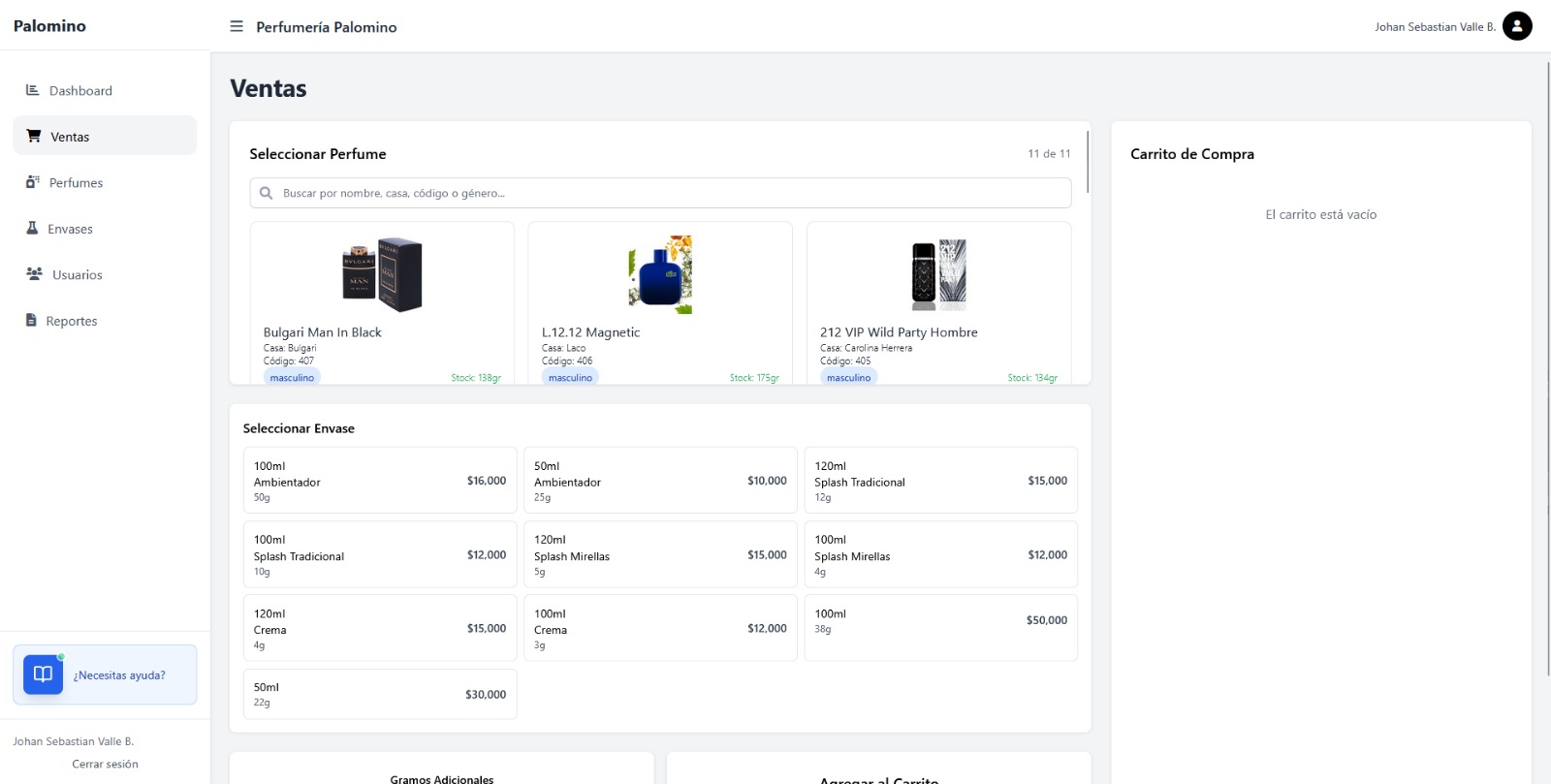The image size is (1551, 784).
Task: Click the Palomino logo text
Action: coord(49,26)
